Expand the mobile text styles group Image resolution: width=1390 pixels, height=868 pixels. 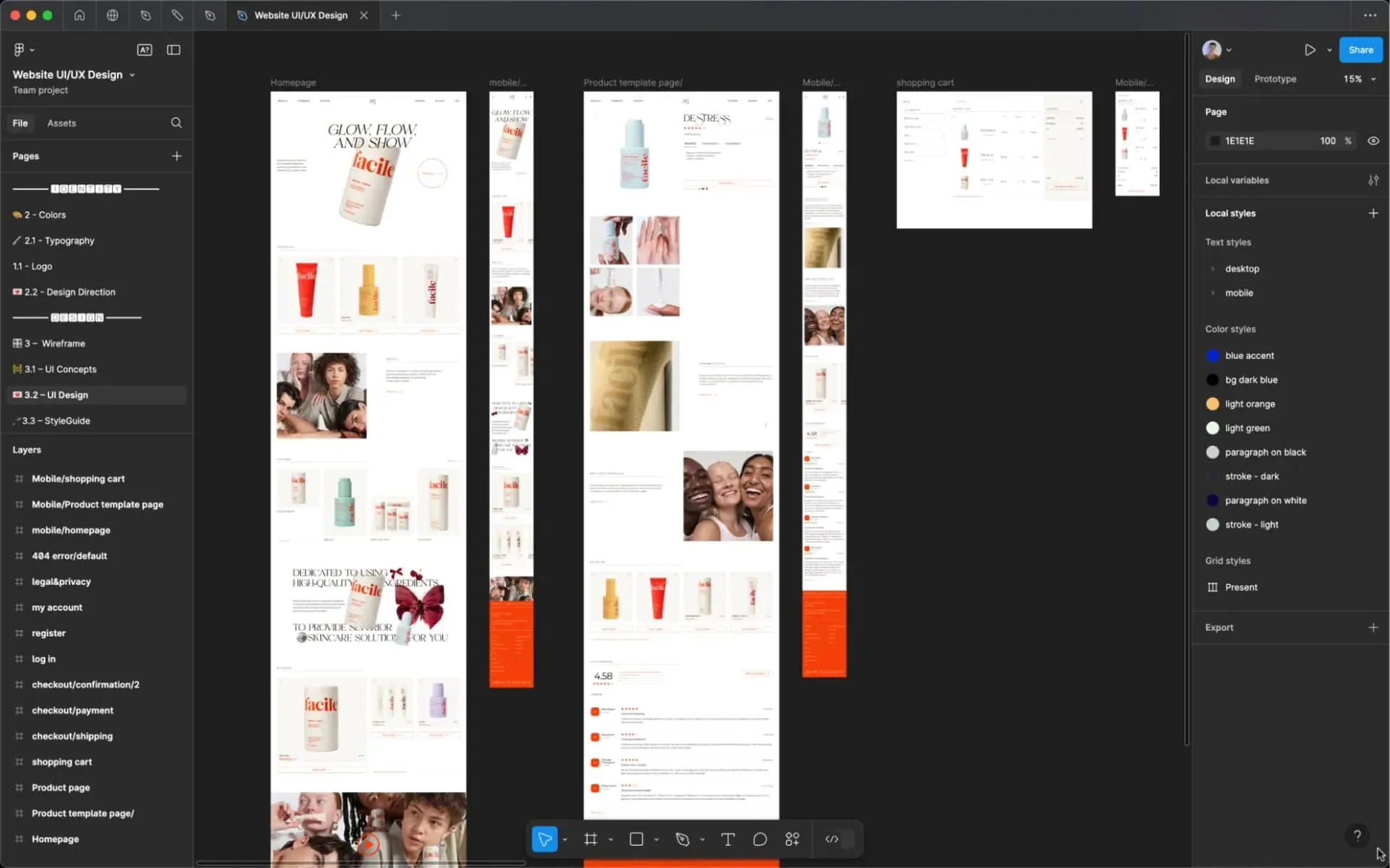1213,293
